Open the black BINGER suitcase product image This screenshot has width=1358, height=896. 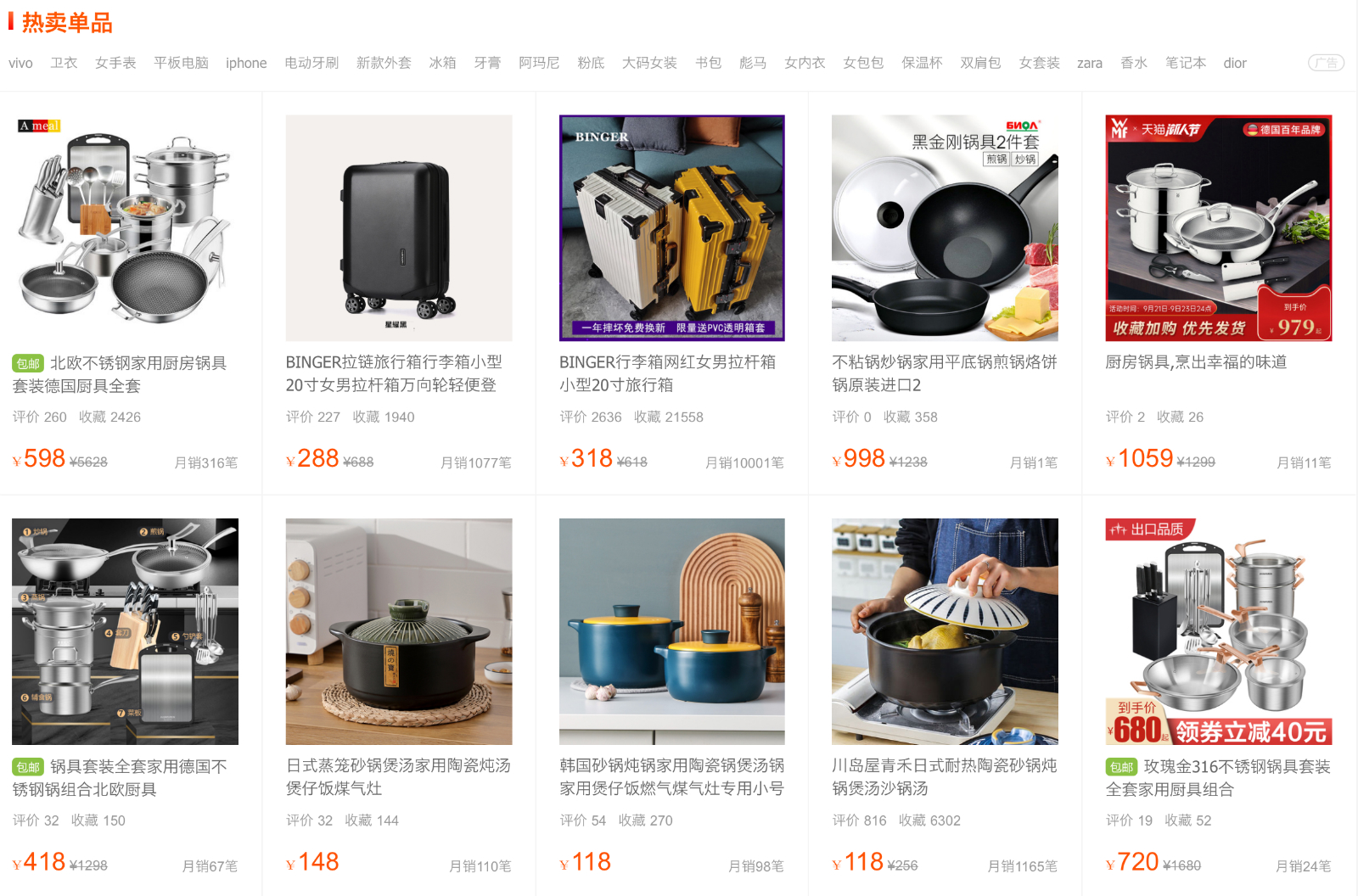(x=399, y=228)
